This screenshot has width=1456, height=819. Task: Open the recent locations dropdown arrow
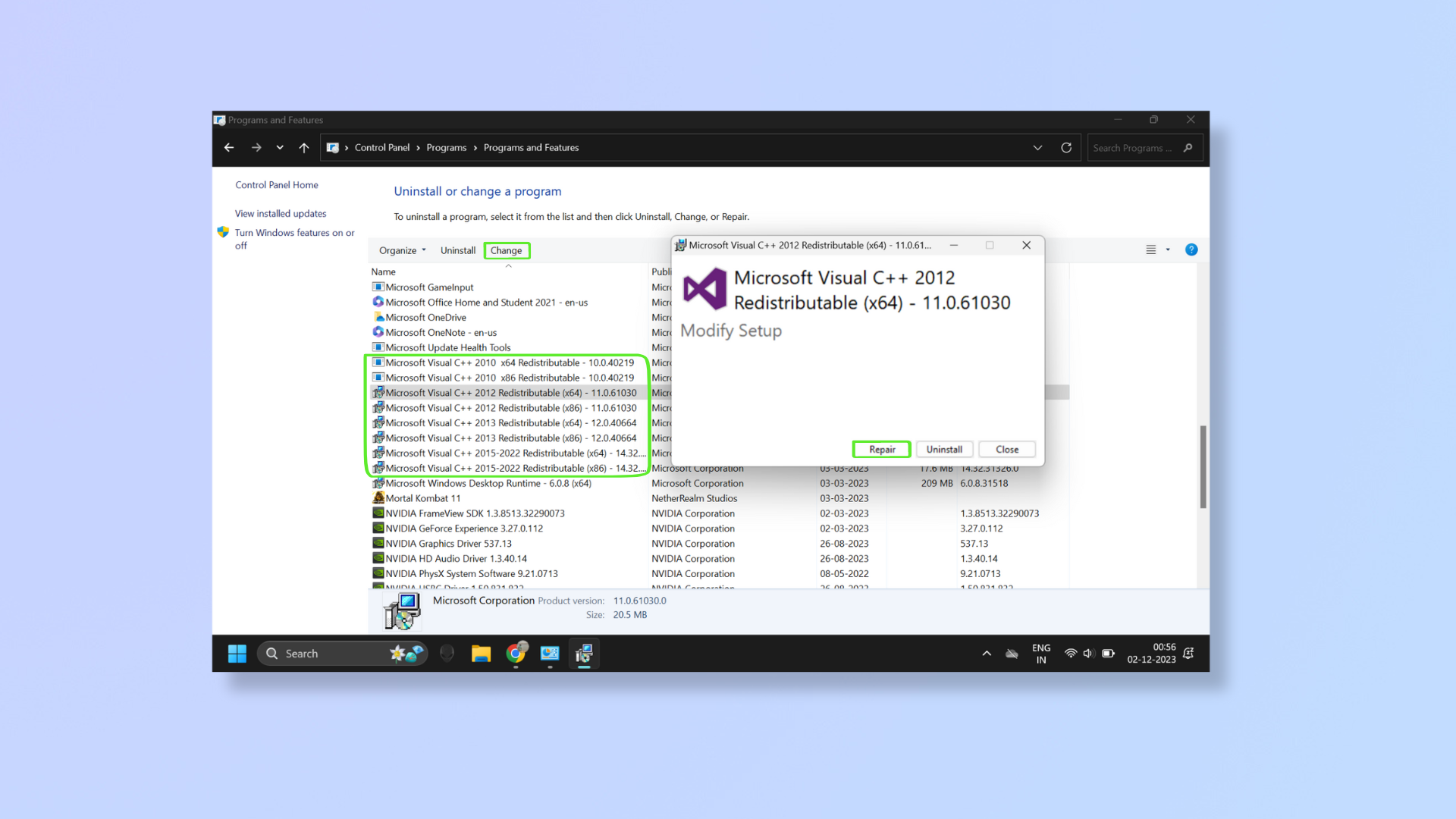click(280, 148)
